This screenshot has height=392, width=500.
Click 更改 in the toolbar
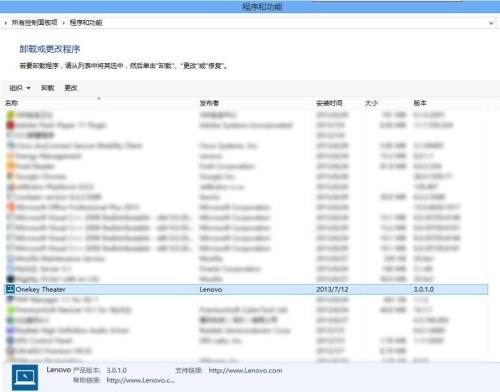tap(71, 88)
